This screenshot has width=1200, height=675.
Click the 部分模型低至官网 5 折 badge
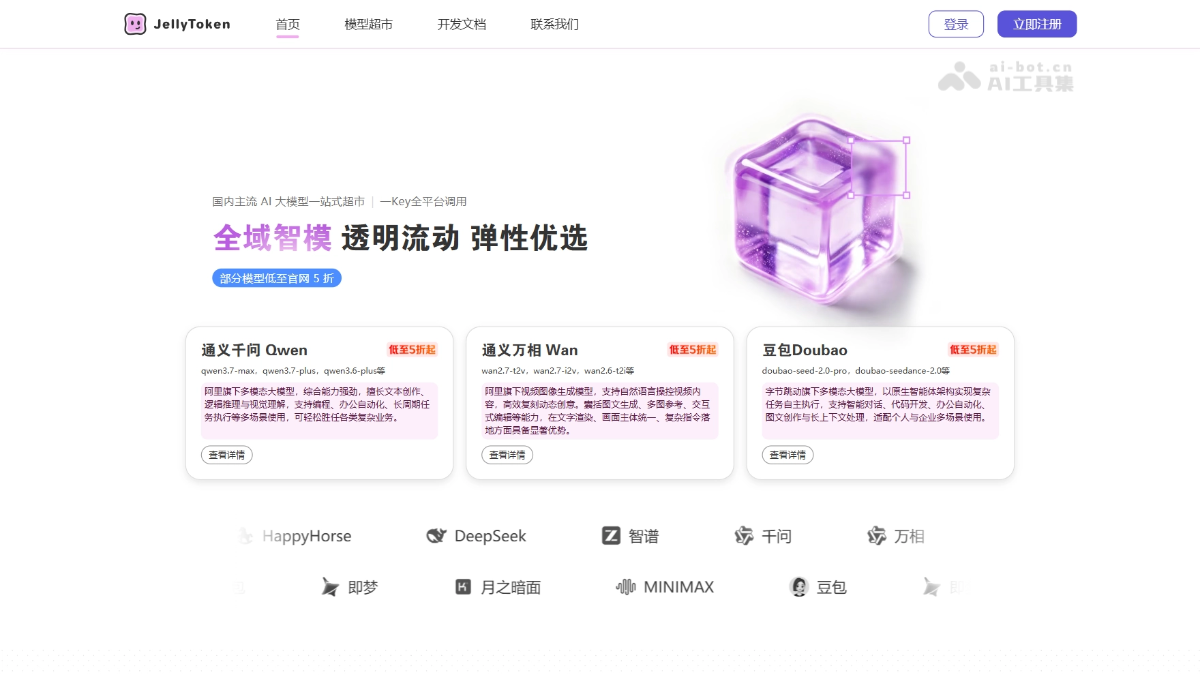pyautogui.click(x=277, y=278)
